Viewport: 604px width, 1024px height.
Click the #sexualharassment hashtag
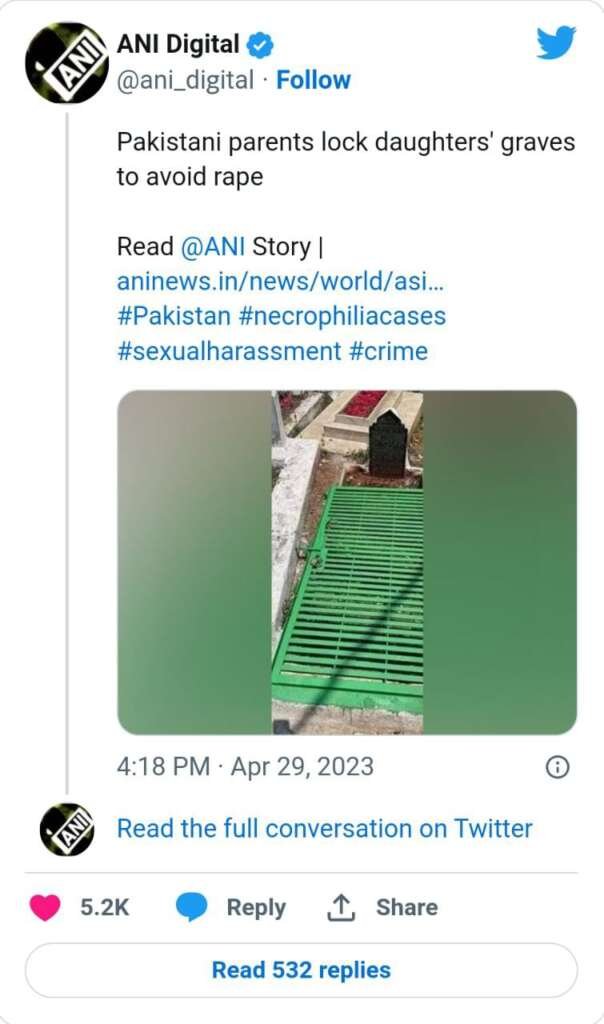229,351
